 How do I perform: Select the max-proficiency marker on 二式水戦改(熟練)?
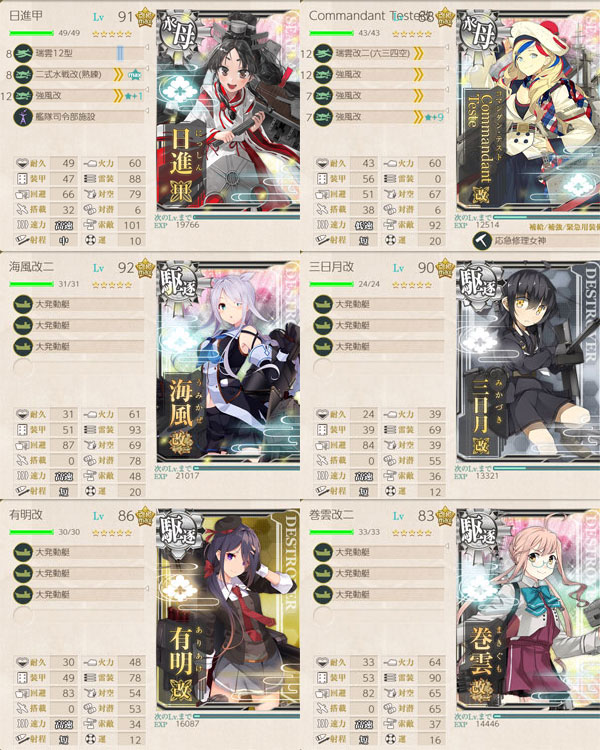pyautogui.click(x=135, y=75)
